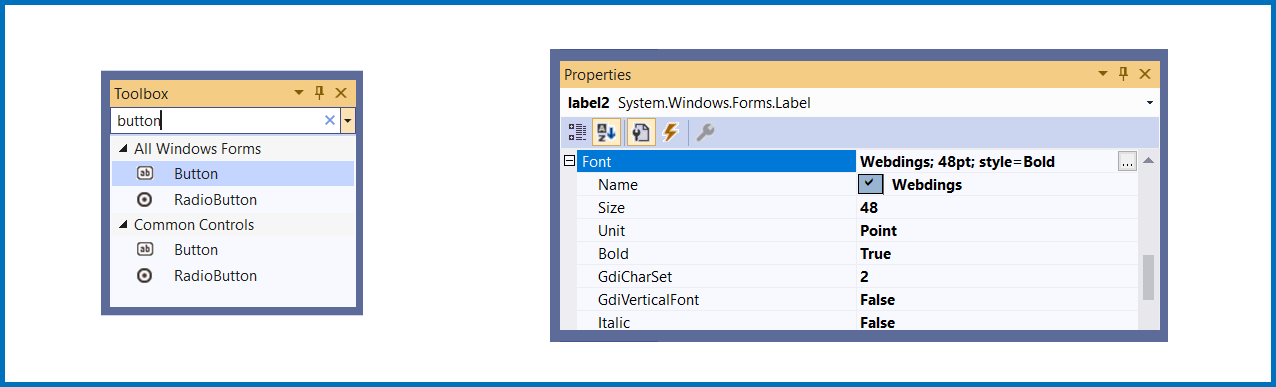Viewport: 1276px width, 387px height.
Task: Show Events with lightning bolt icon
Action: [x=670, y=132]
